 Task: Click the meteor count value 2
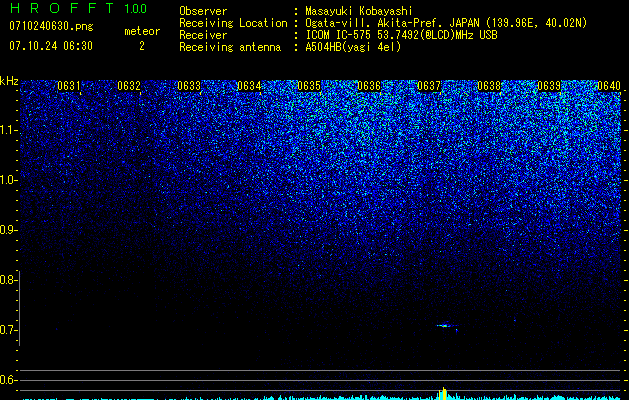142,46
